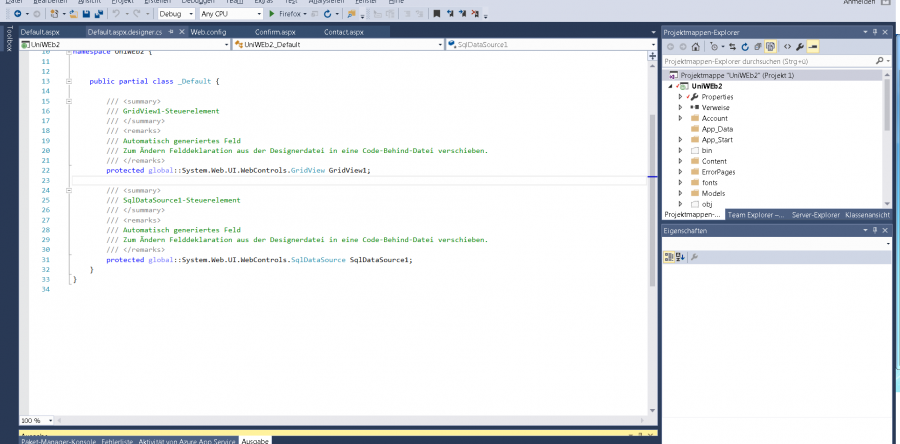Sync with active document icon in explorer
The image size is (900, 444).
[x=733, y=46]
